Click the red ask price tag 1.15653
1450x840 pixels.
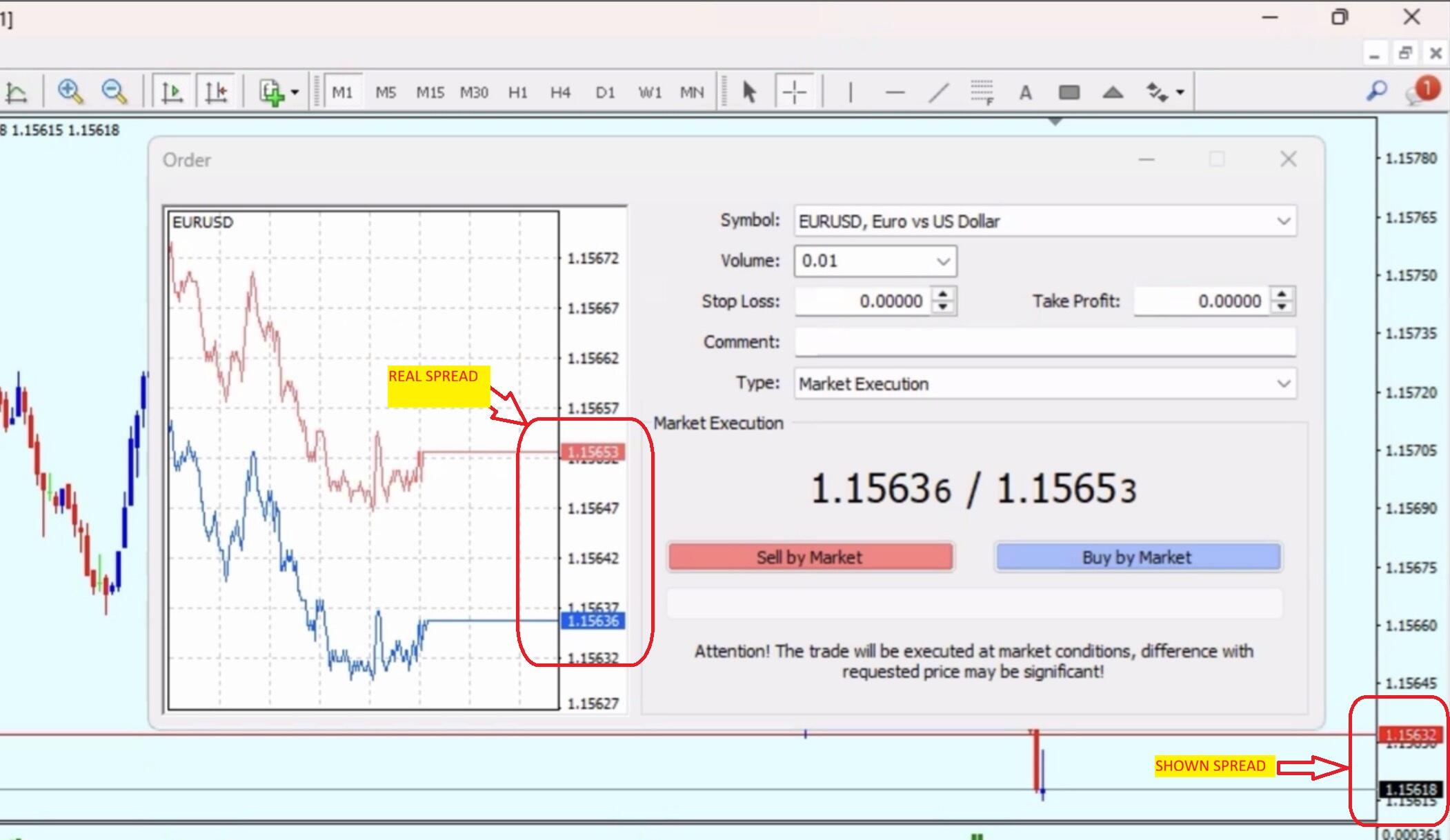[x=593, y=452]
